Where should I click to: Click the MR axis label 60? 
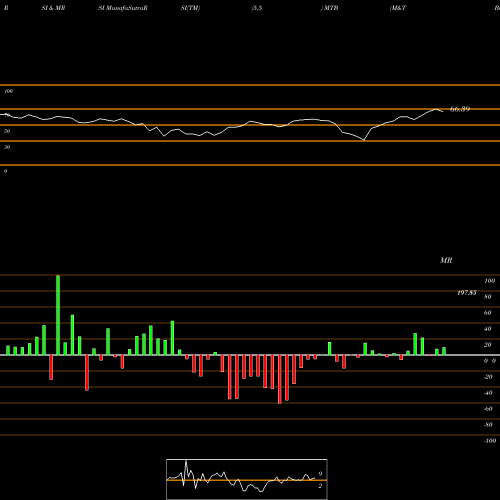[488, 313]
